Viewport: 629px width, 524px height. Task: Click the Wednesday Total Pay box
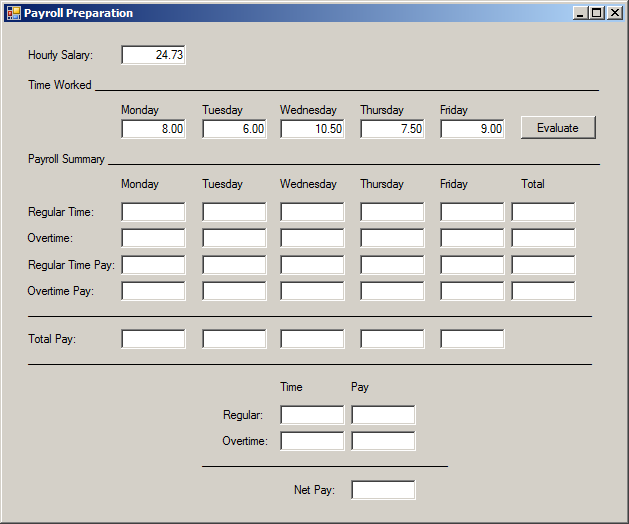(x=312, y=339)
